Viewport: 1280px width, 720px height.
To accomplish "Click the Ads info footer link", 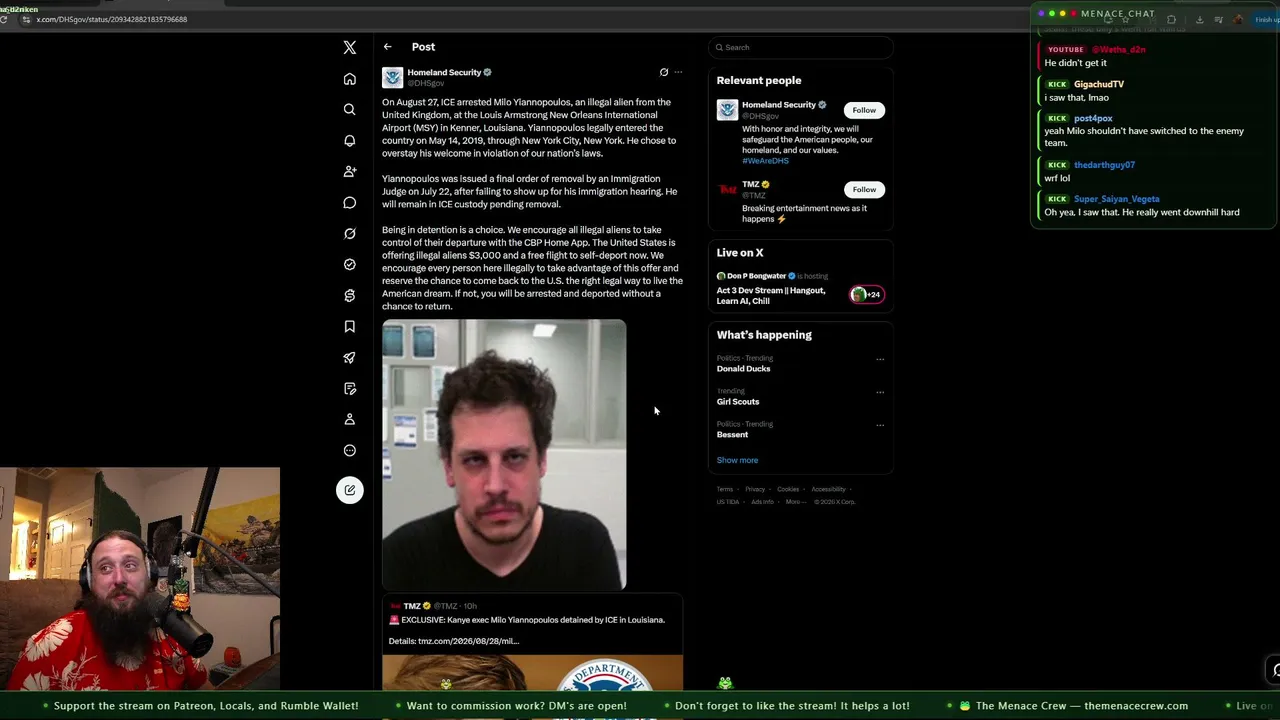I will tap(762, 501).
